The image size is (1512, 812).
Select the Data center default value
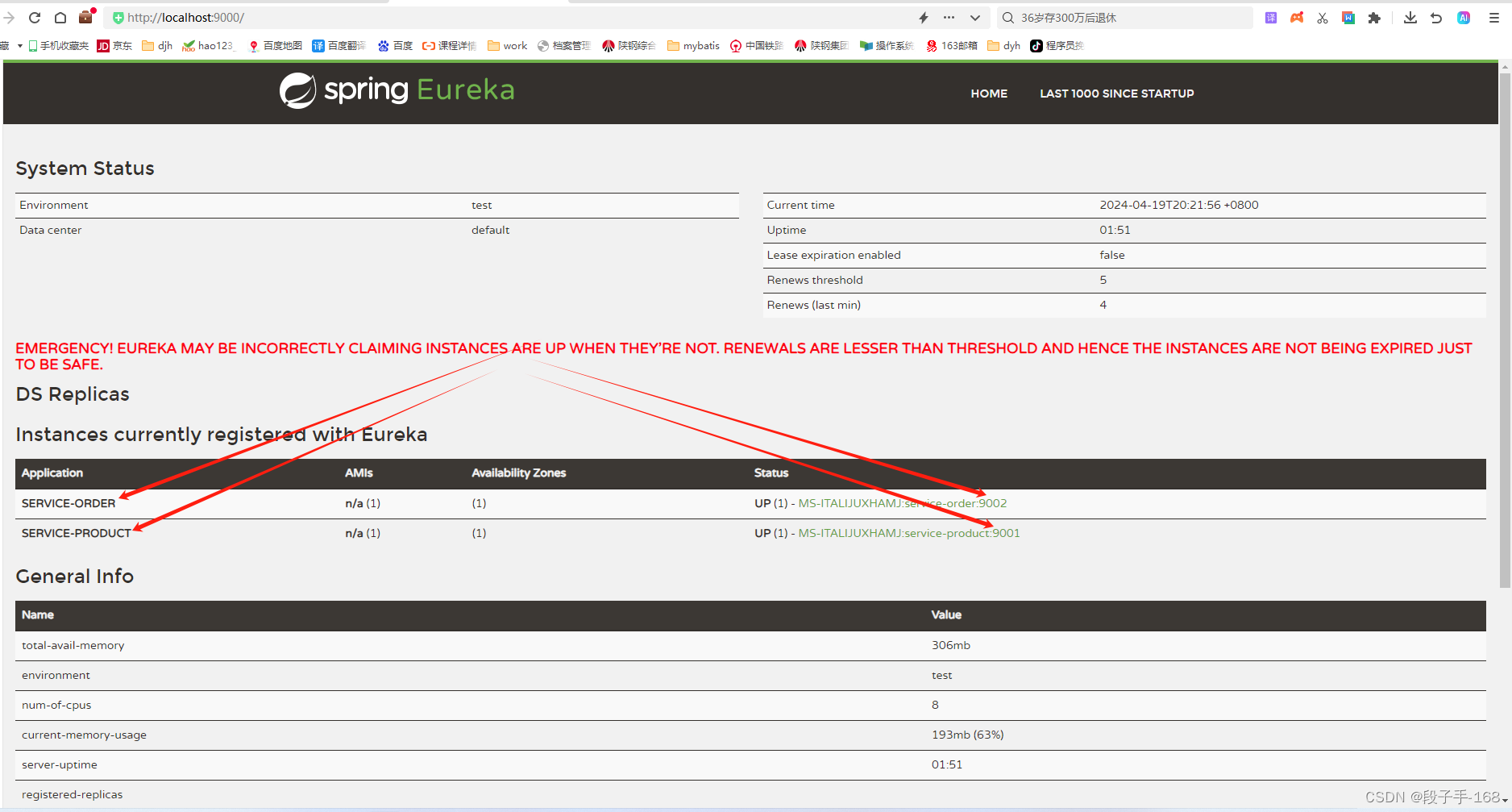point(491,230)
